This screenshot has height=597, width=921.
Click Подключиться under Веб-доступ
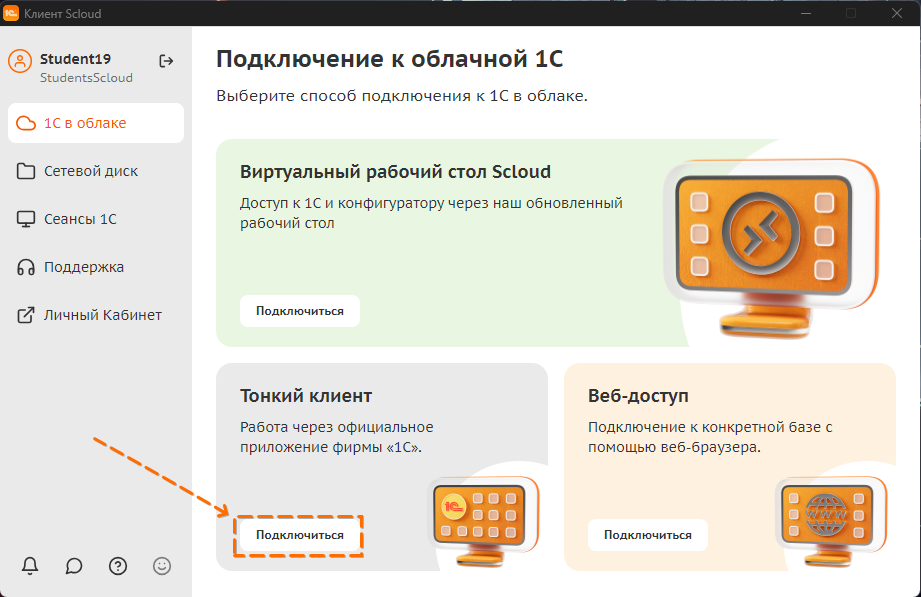point(648,535)
